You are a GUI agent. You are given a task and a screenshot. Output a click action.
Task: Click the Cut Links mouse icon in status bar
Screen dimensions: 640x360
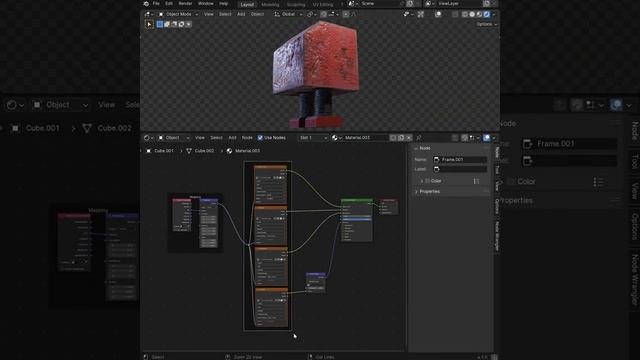pyautogui.click(x=310, y=357)
